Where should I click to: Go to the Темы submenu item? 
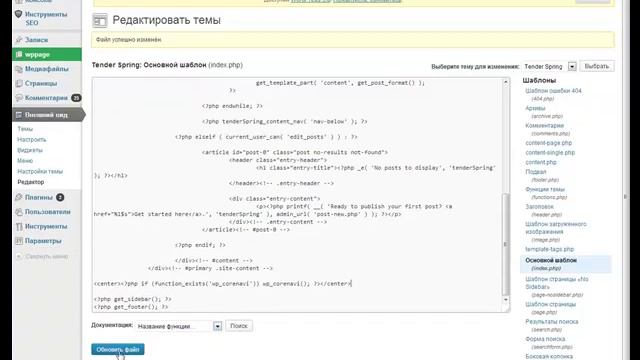(25, 129)
